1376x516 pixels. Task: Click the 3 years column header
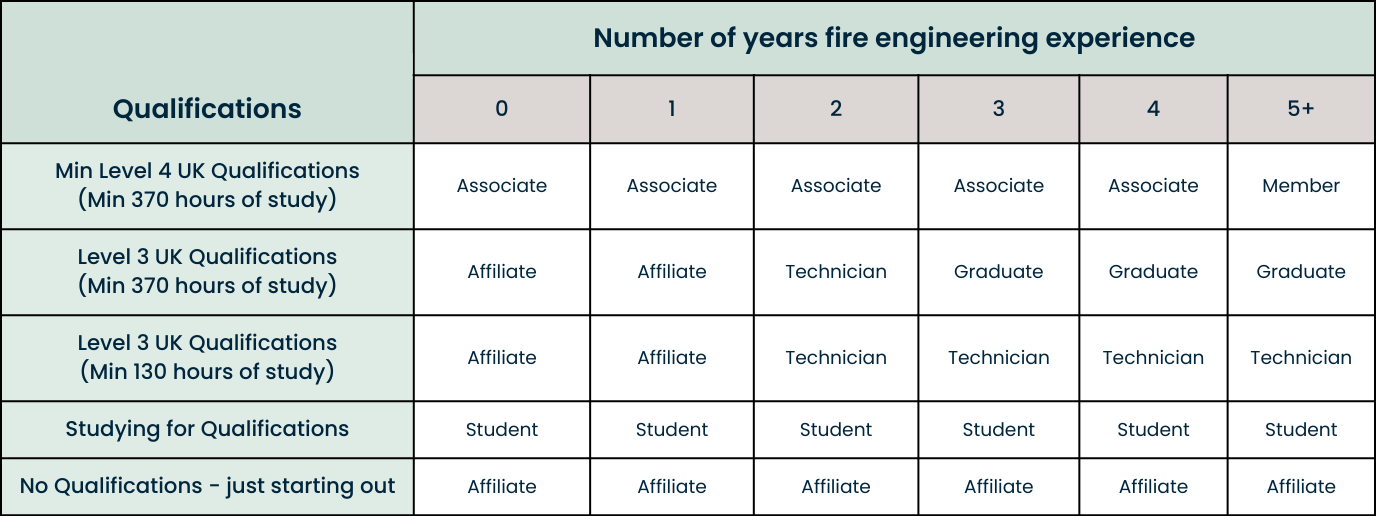(x=999, y=109)
